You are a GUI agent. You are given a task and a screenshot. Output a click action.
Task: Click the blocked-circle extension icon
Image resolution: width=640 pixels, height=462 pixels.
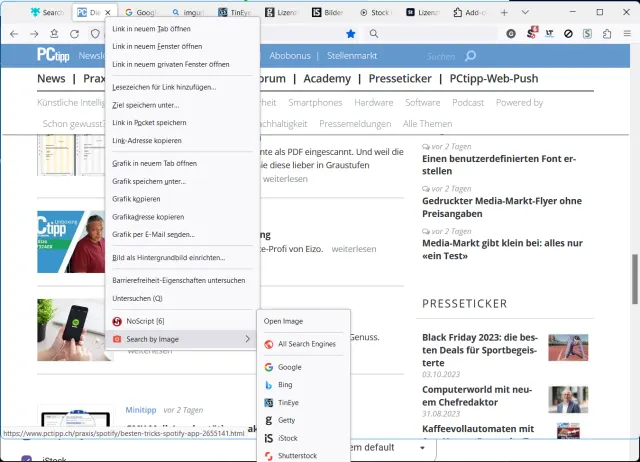click(x=568, y=34)
